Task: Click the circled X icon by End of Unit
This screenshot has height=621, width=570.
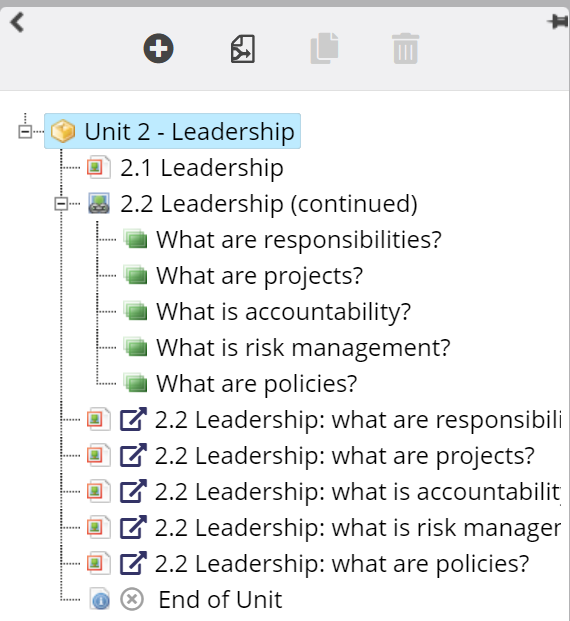Action: (x=132, y=599)
